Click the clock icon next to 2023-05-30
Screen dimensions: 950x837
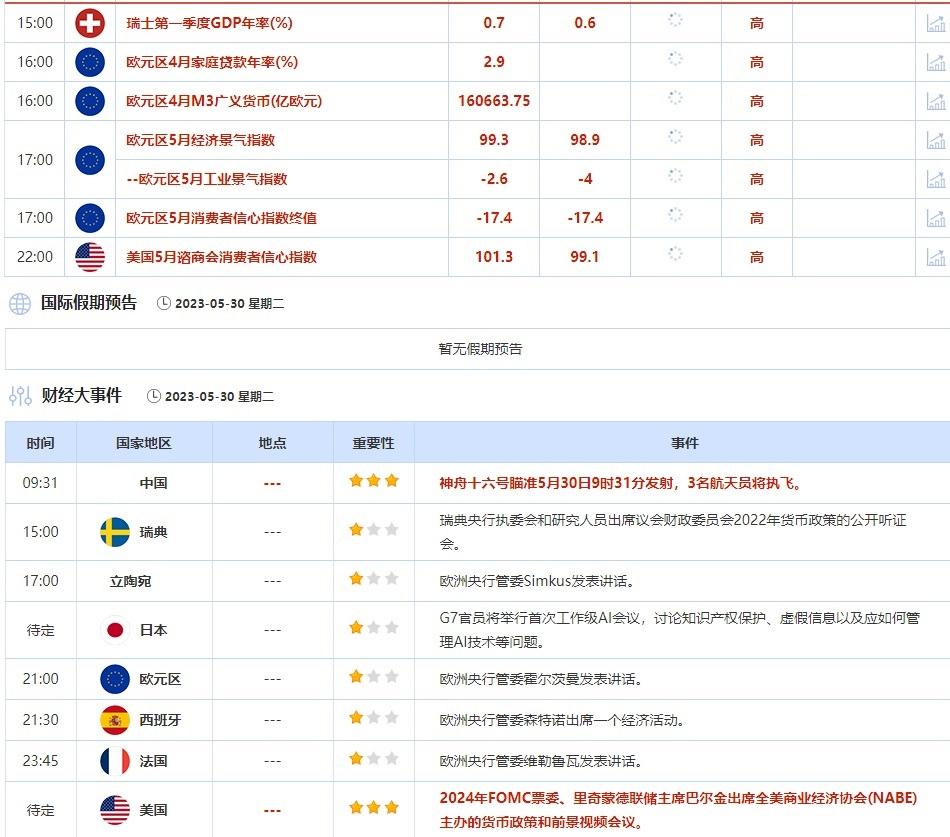coord(162,301)
